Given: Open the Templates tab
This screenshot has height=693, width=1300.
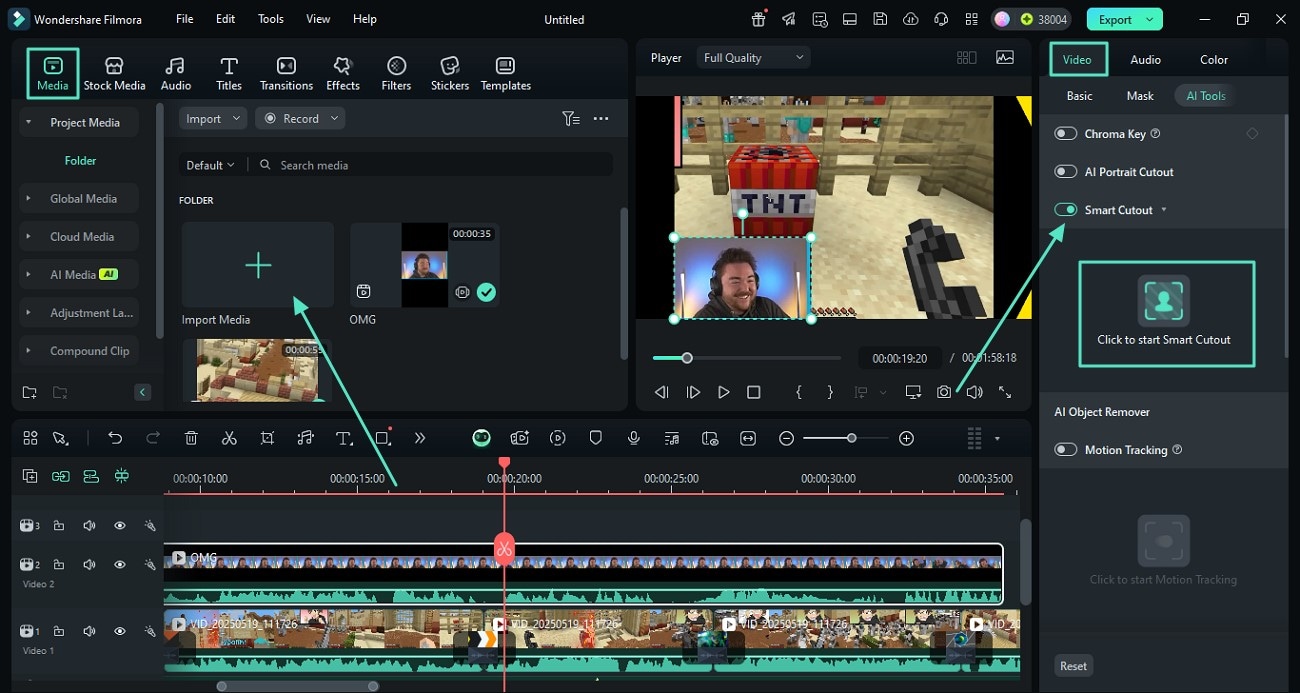Looking at the screenshot, I should [x=506, y=73].
